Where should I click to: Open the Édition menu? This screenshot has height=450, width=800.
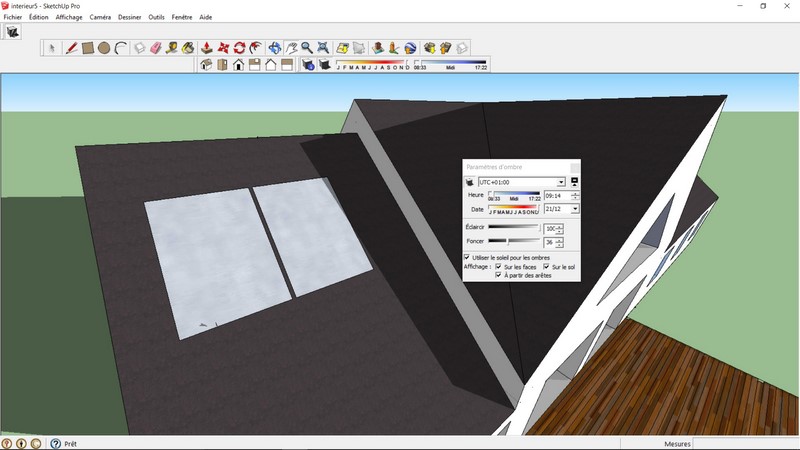[x=38, y=17]
